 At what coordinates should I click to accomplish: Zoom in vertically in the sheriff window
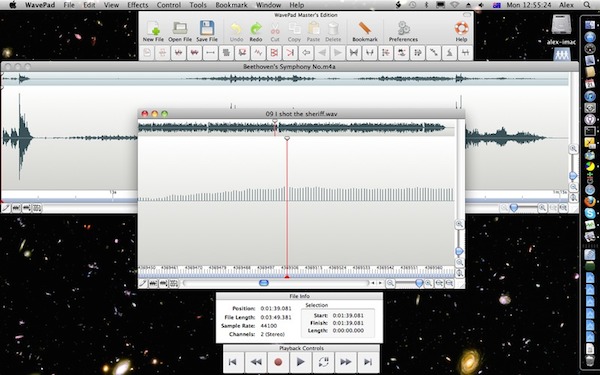click(x=459, y=224)
